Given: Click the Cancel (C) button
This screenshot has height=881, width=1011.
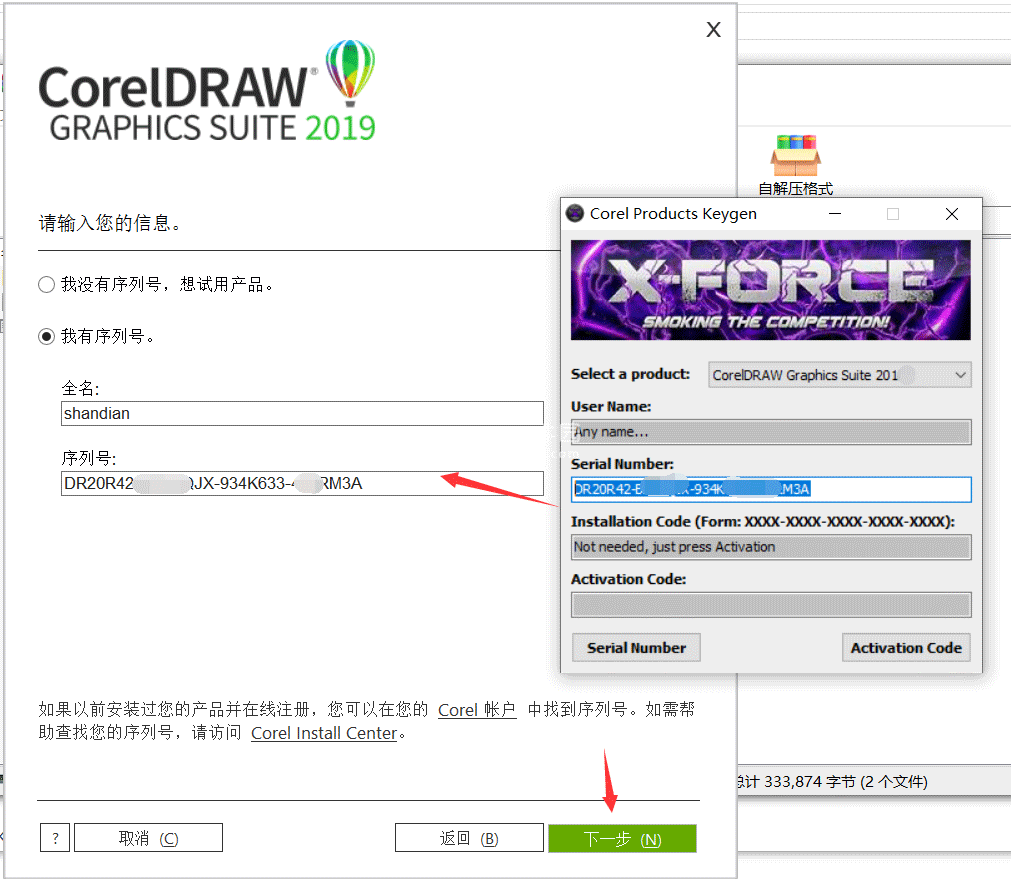Looking at the screenshot, I should click(x=148, y=838).
